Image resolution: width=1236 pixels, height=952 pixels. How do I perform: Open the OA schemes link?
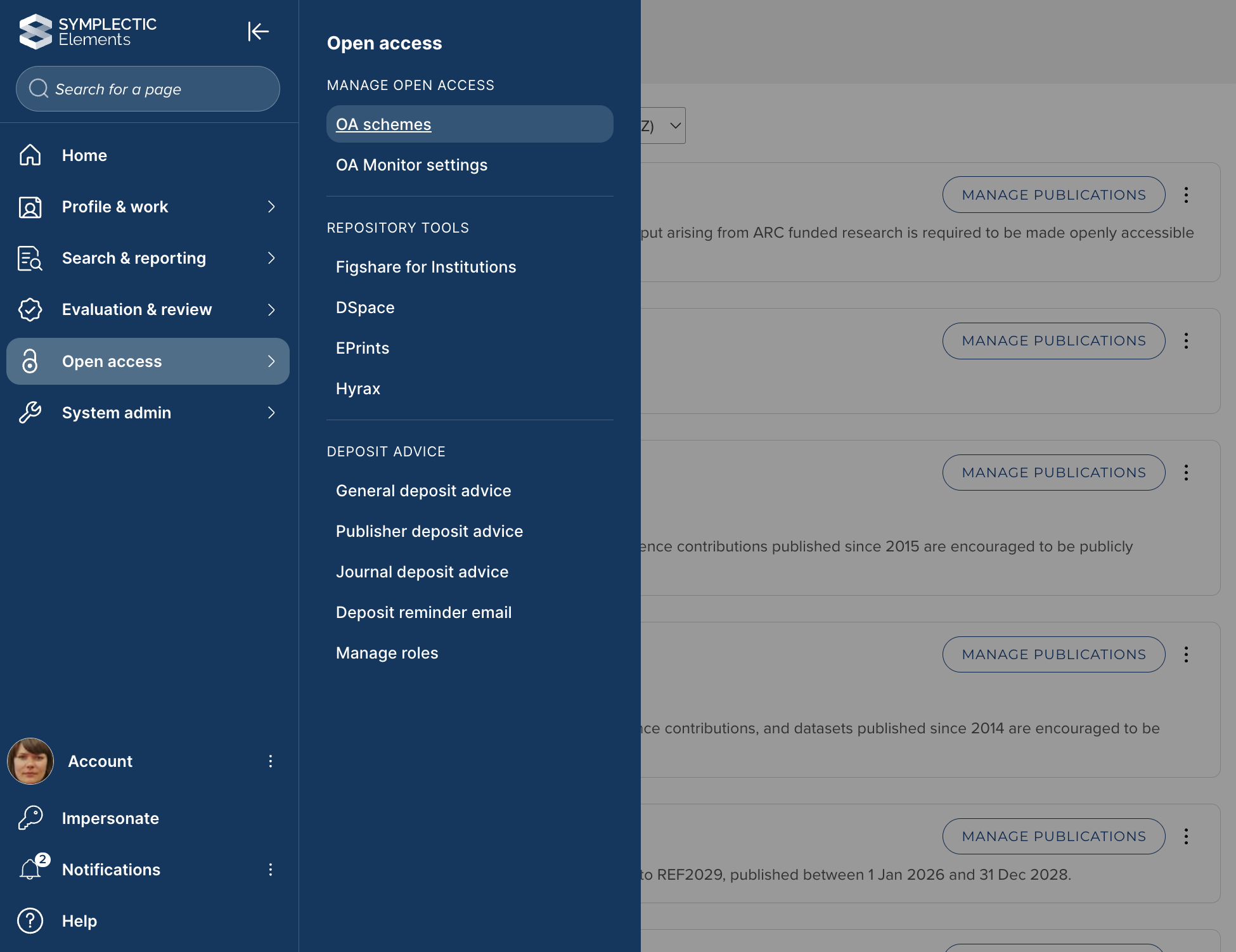[383, 124]
